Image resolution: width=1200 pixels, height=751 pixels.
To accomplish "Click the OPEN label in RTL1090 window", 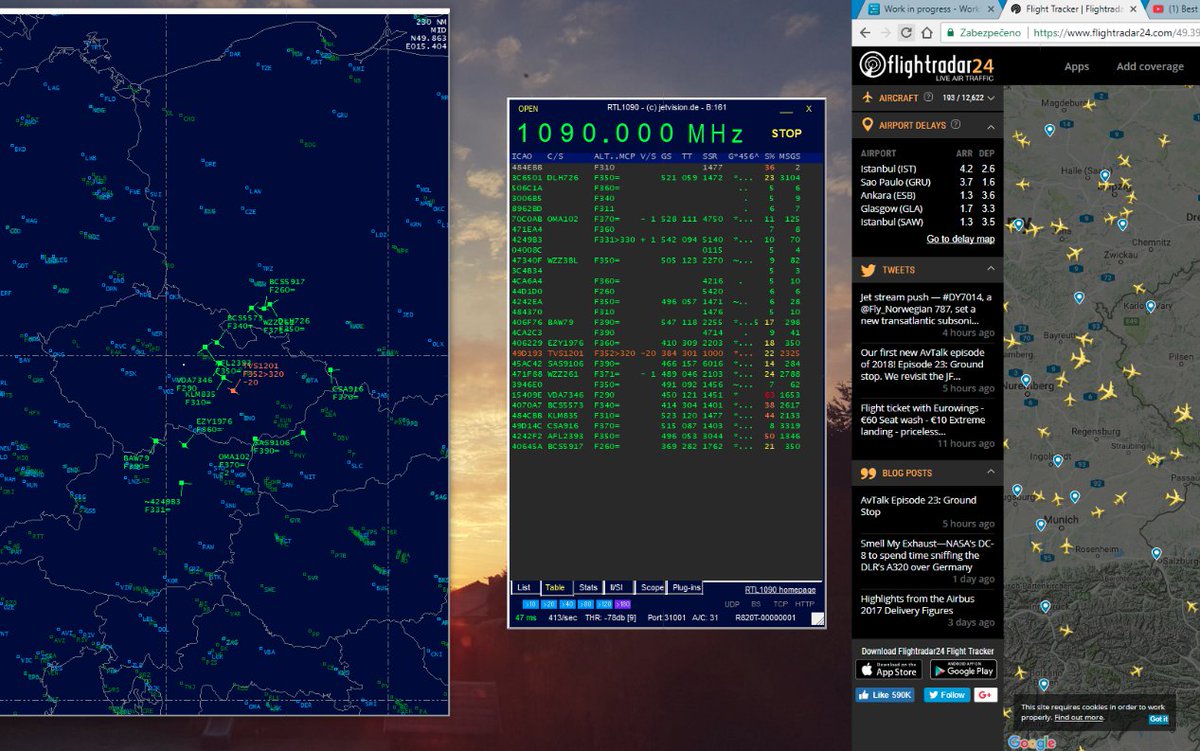I will click(528, 109).
